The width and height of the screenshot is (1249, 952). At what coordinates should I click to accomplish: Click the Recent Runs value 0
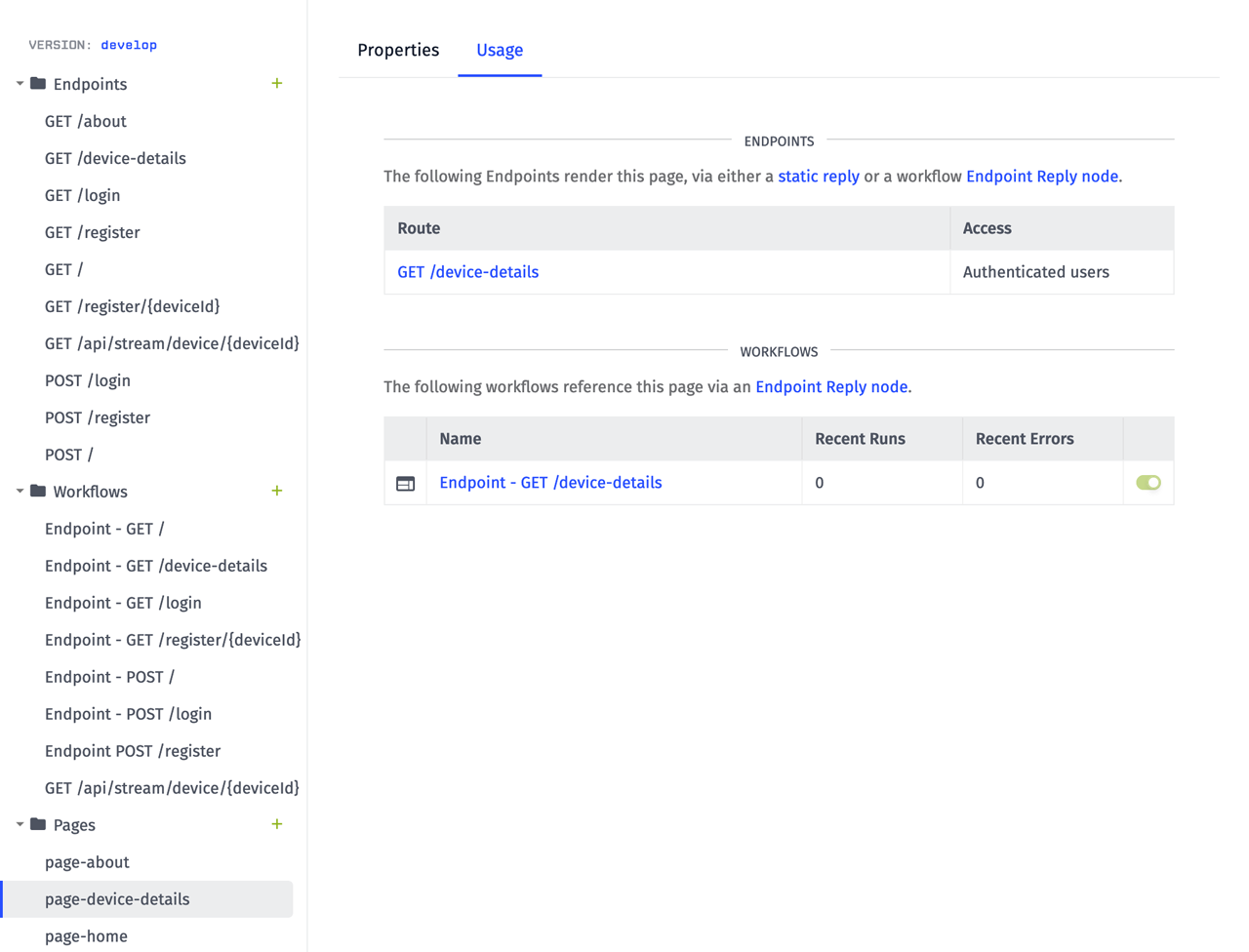point(820,483)
